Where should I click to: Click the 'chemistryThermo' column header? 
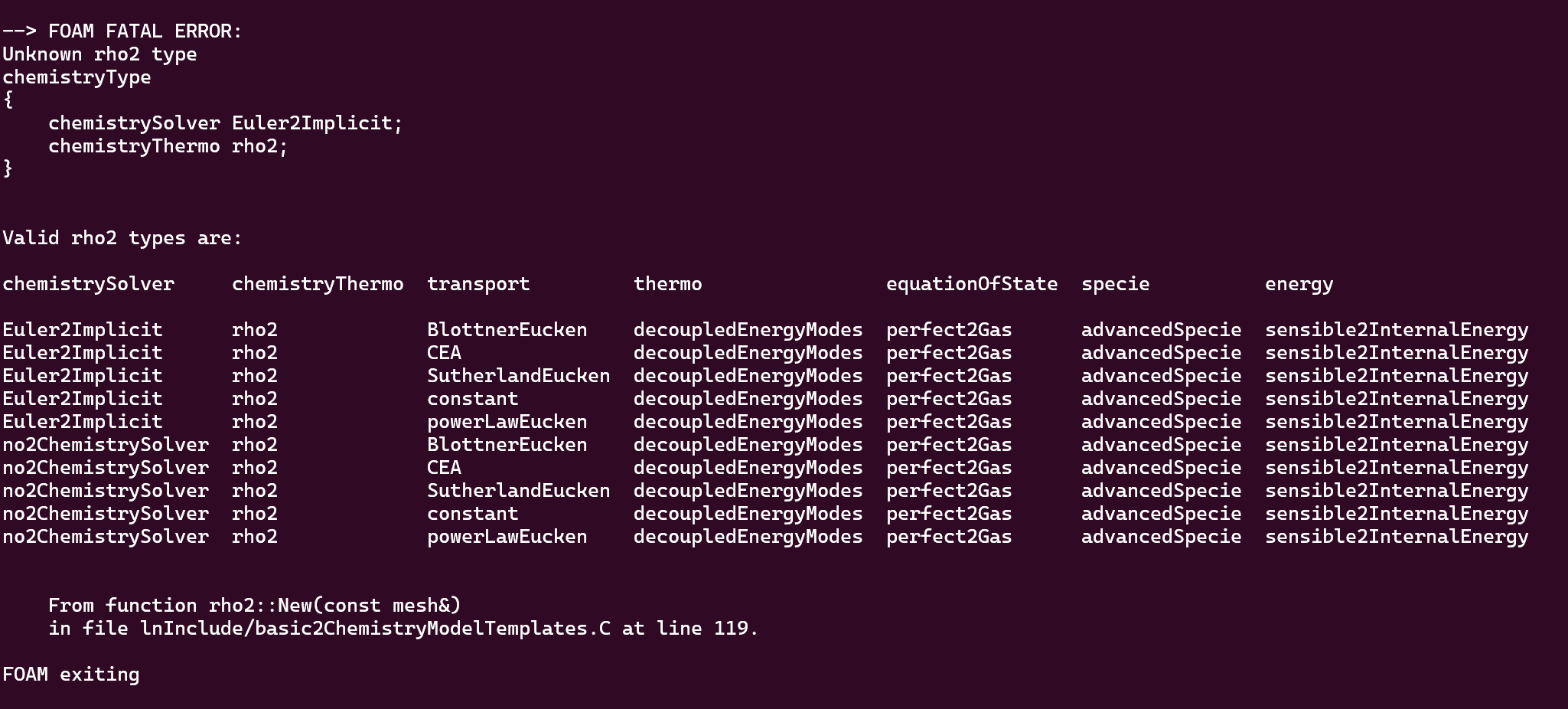click(x=318, y=284)
